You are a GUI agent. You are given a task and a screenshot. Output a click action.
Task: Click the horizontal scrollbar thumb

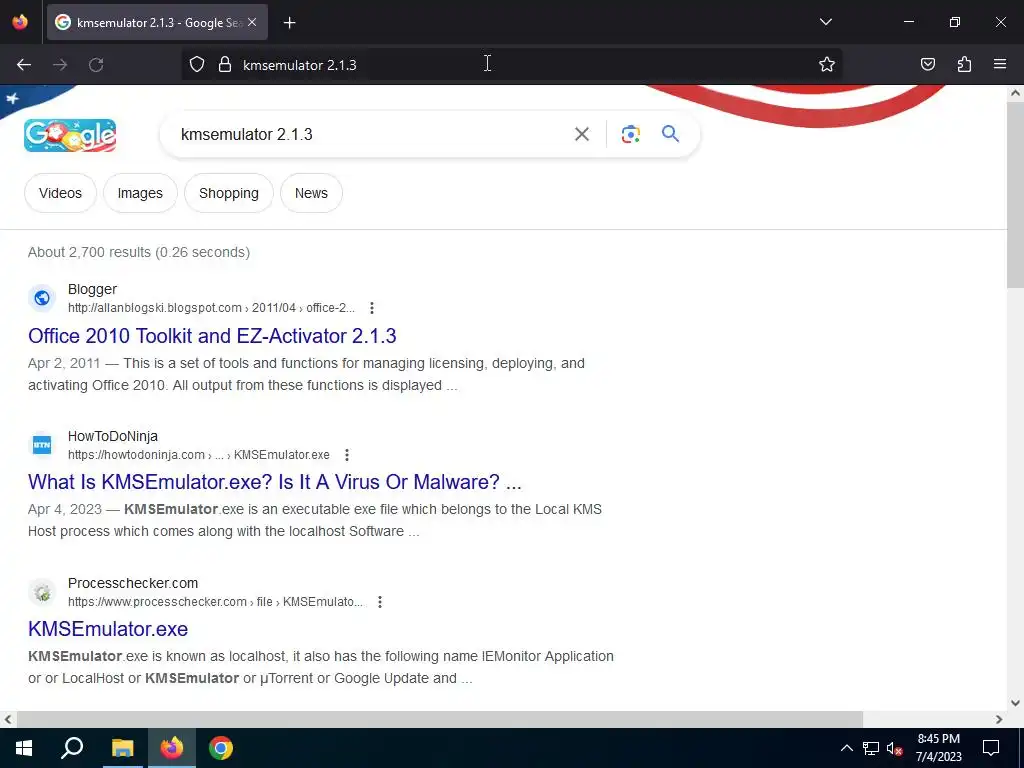tap(440, 719)
